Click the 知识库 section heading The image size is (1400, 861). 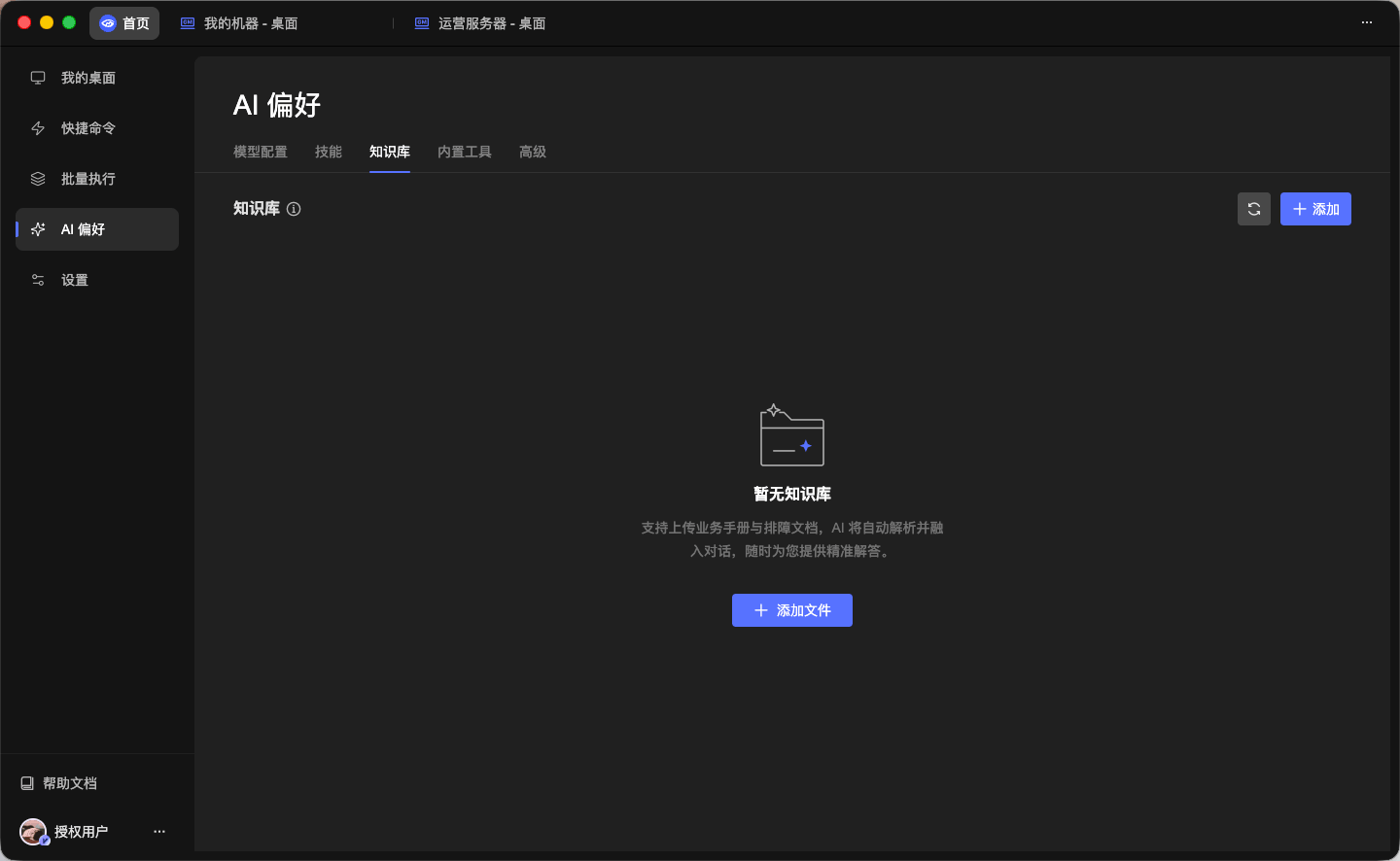coord(257,209)
